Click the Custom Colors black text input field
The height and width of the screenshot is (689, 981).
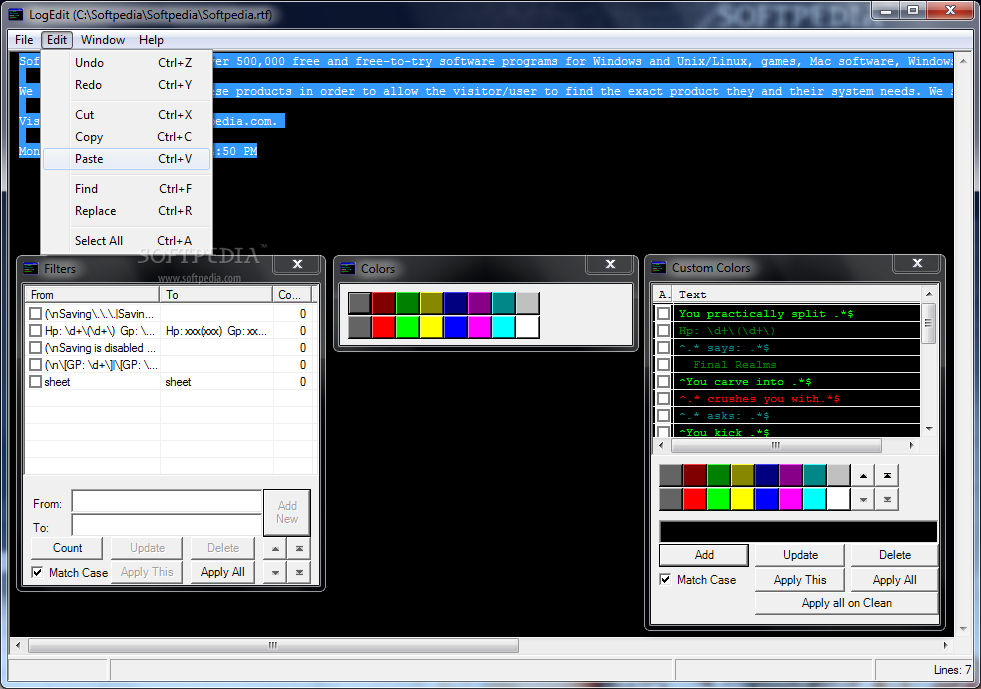pos(798,532)
